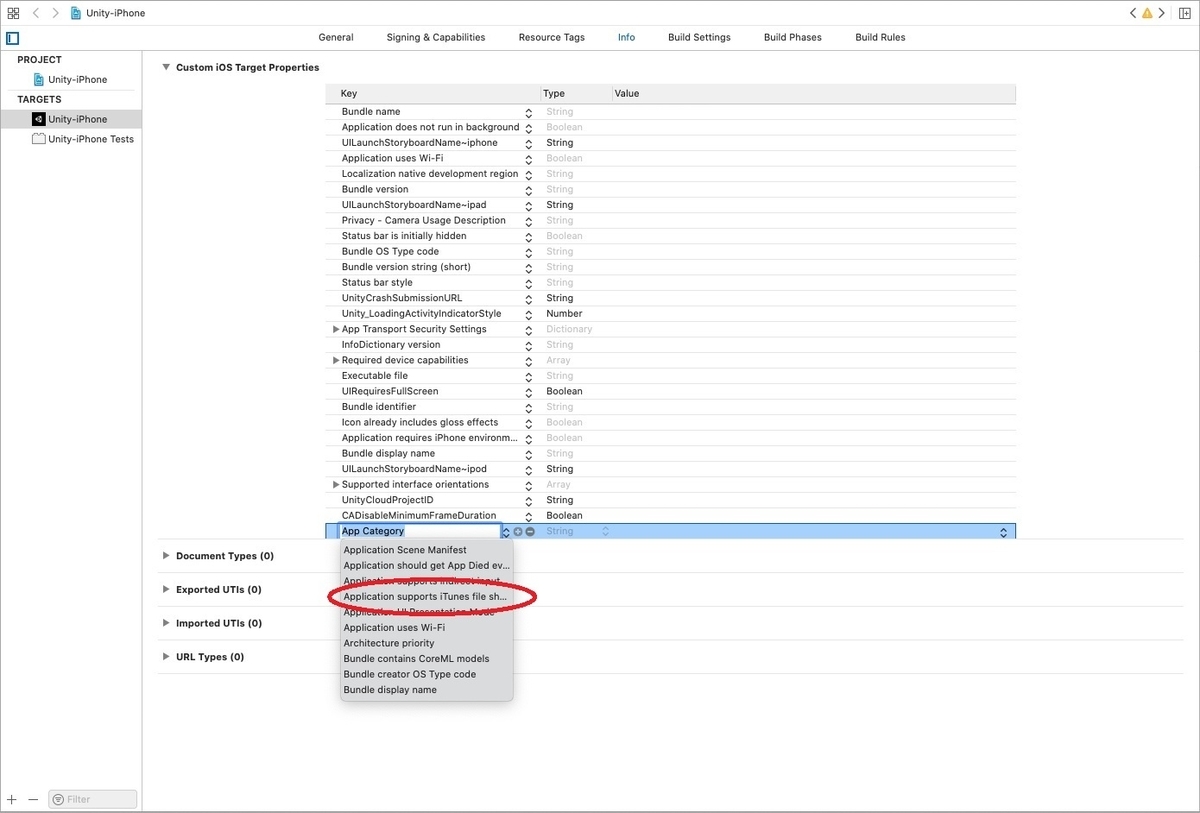Select UIRequiresFullScreen row
The image size is (1200, 813).
[x=670, y=391]
